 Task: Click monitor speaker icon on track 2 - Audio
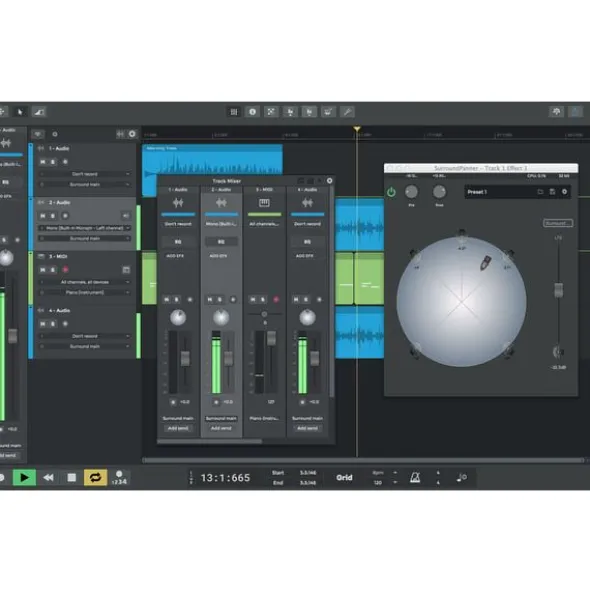pyautogui.click(x=126, y=216)
